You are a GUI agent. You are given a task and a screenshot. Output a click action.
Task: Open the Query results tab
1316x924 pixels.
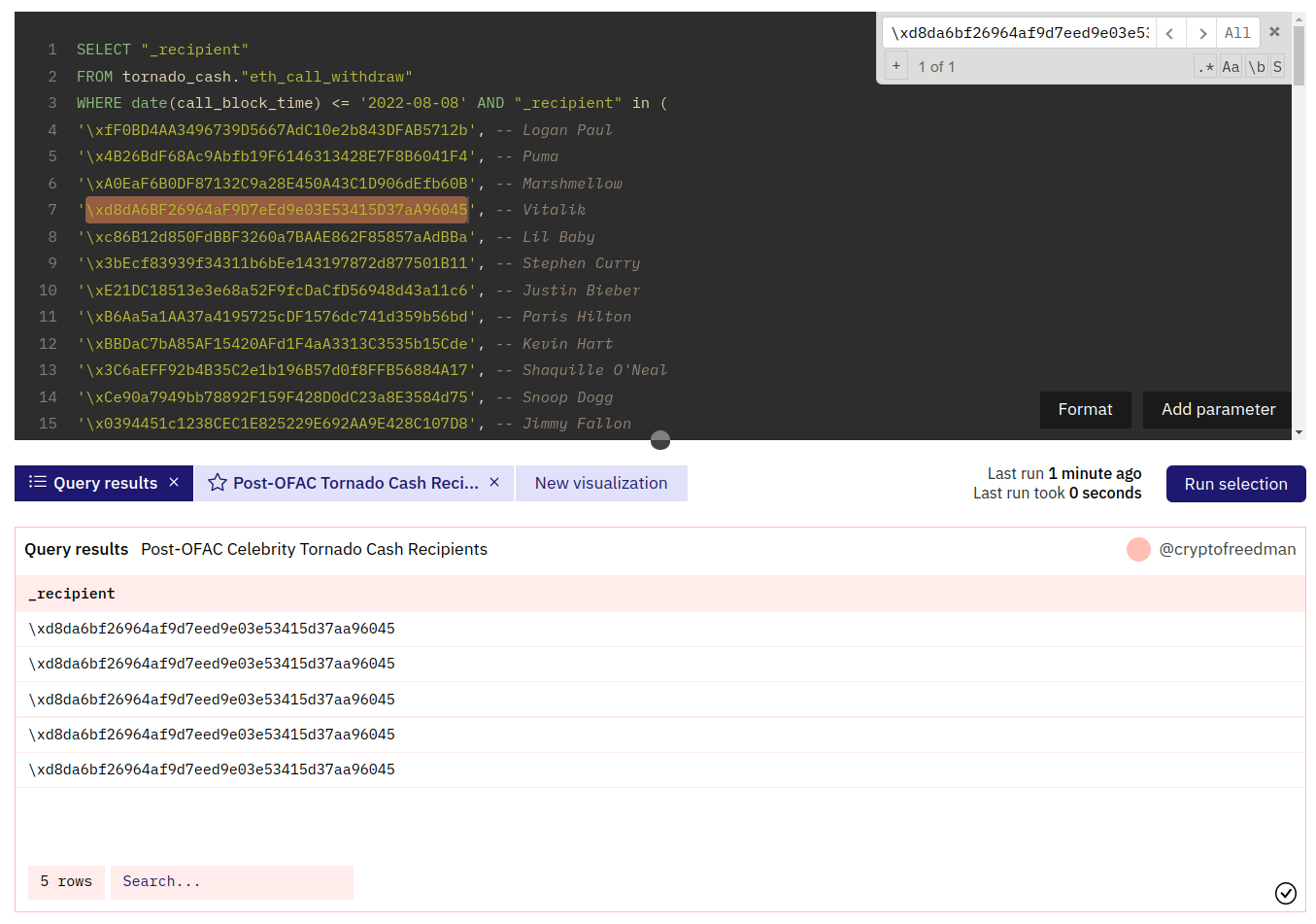(105, 483)
